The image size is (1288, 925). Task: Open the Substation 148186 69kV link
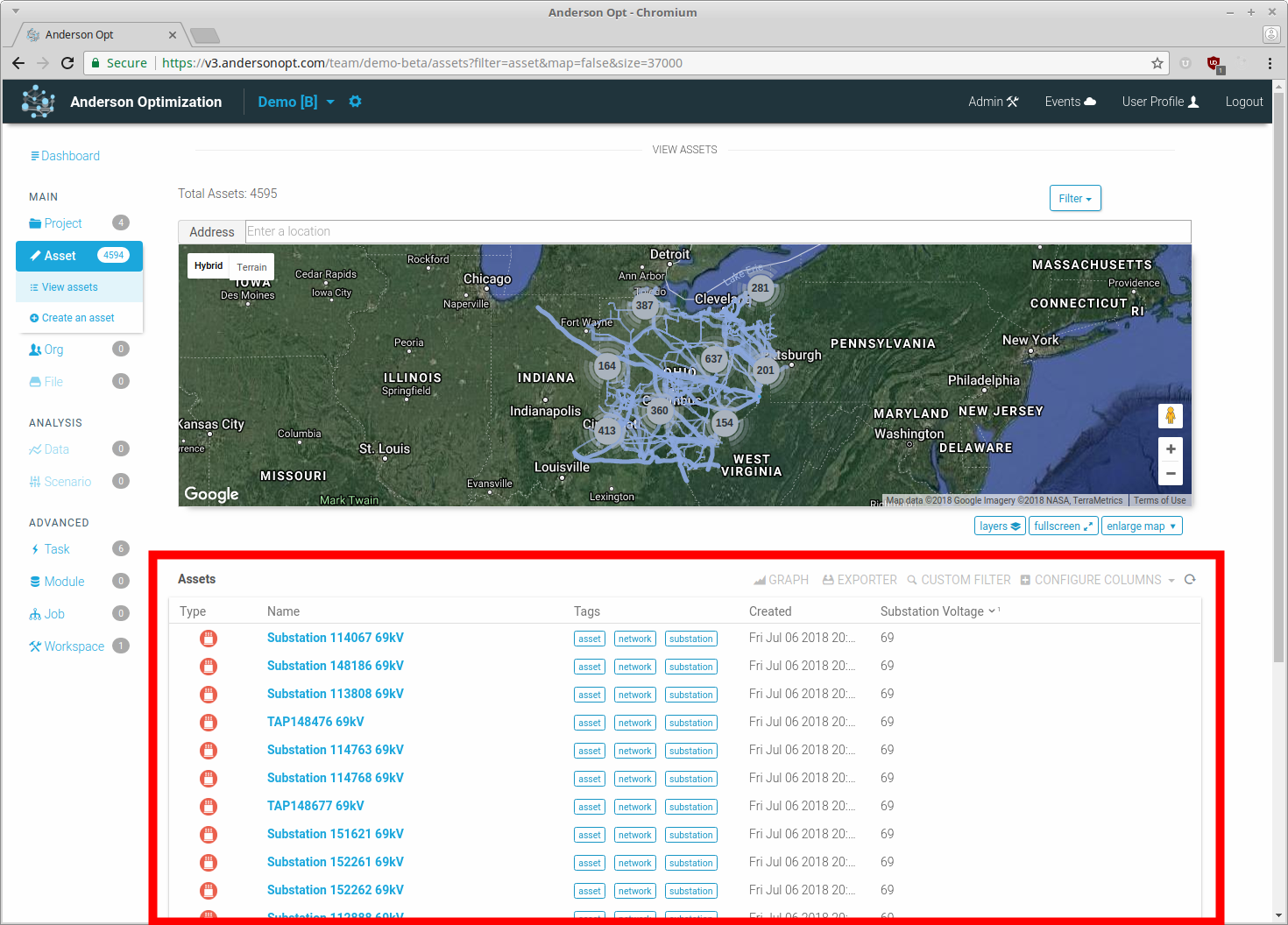[x=335, y=666]
